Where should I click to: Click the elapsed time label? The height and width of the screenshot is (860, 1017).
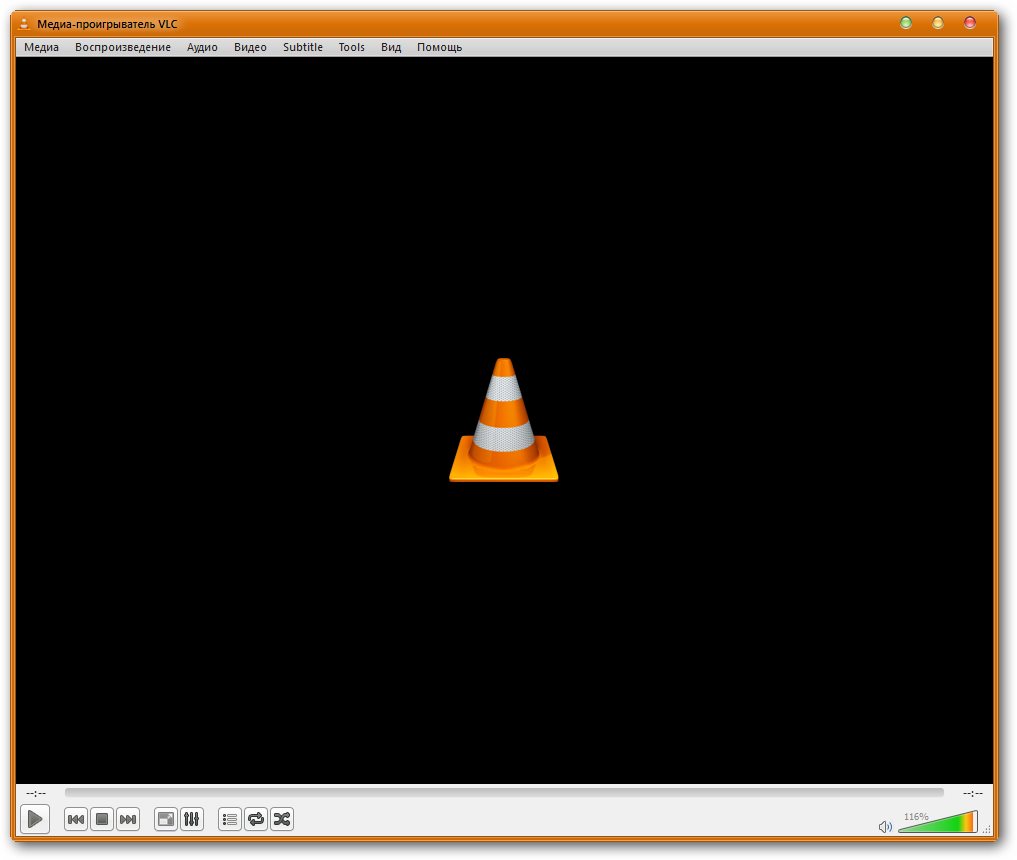[x=36, y=793]
